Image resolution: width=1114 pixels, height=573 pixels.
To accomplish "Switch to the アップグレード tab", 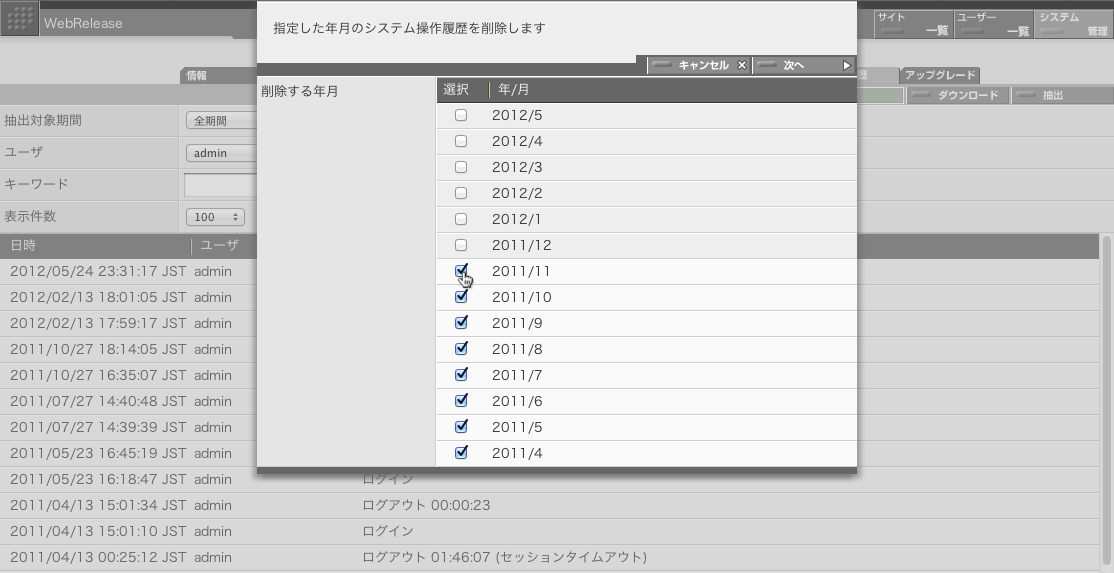I will 939,75.
